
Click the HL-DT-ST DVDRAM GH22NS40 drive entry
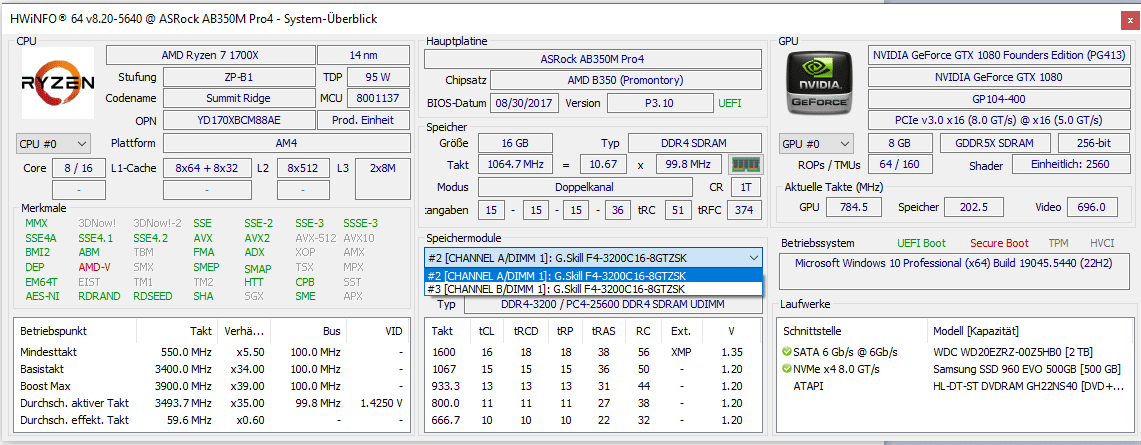pyautogui.click(x=1028, y=386)
